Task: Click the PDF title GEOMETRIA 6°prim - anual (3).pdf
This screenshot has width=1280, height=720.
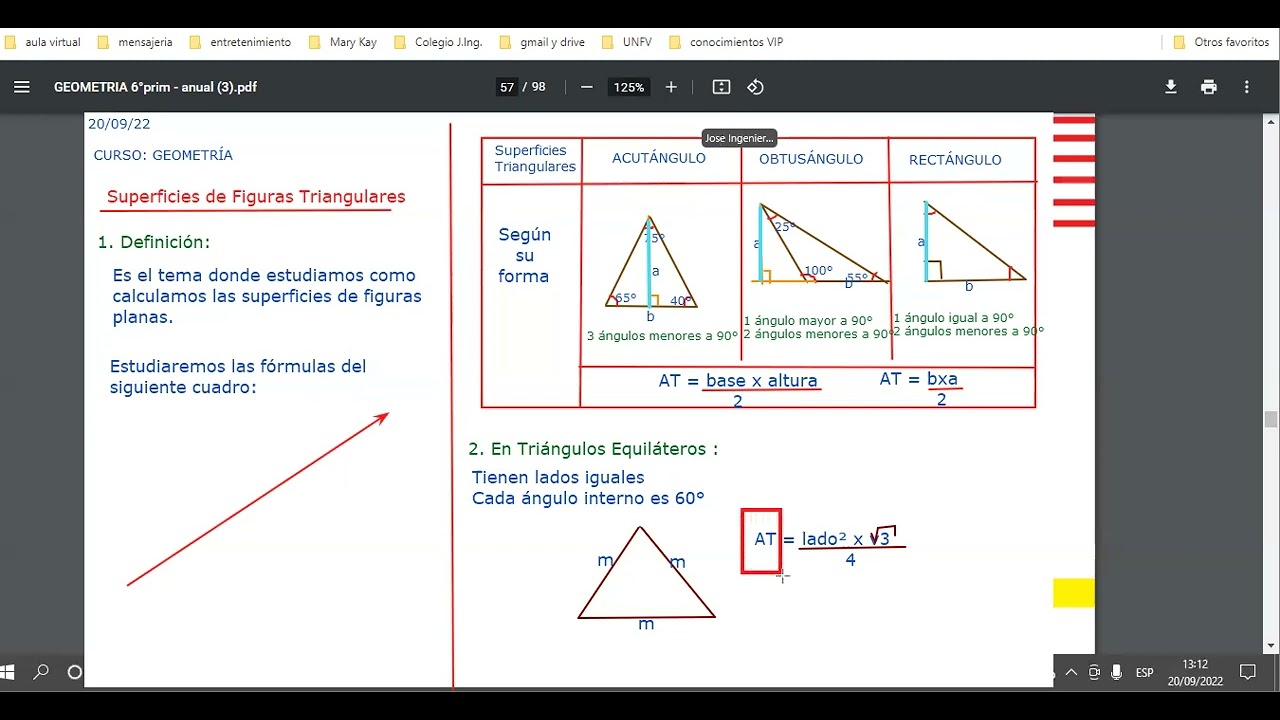Action: [155, 87]
